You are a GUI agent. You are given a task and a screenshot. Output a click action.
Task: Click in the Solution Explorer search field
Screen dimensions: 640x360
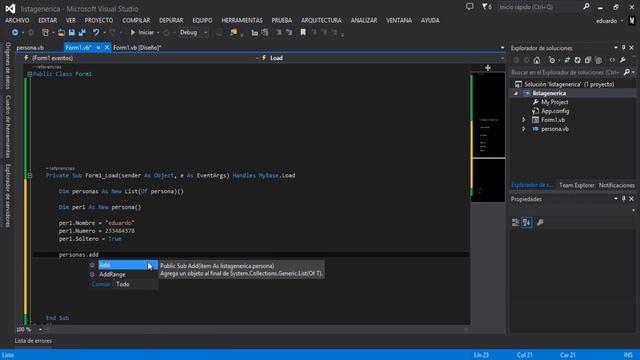coord(567,72)
